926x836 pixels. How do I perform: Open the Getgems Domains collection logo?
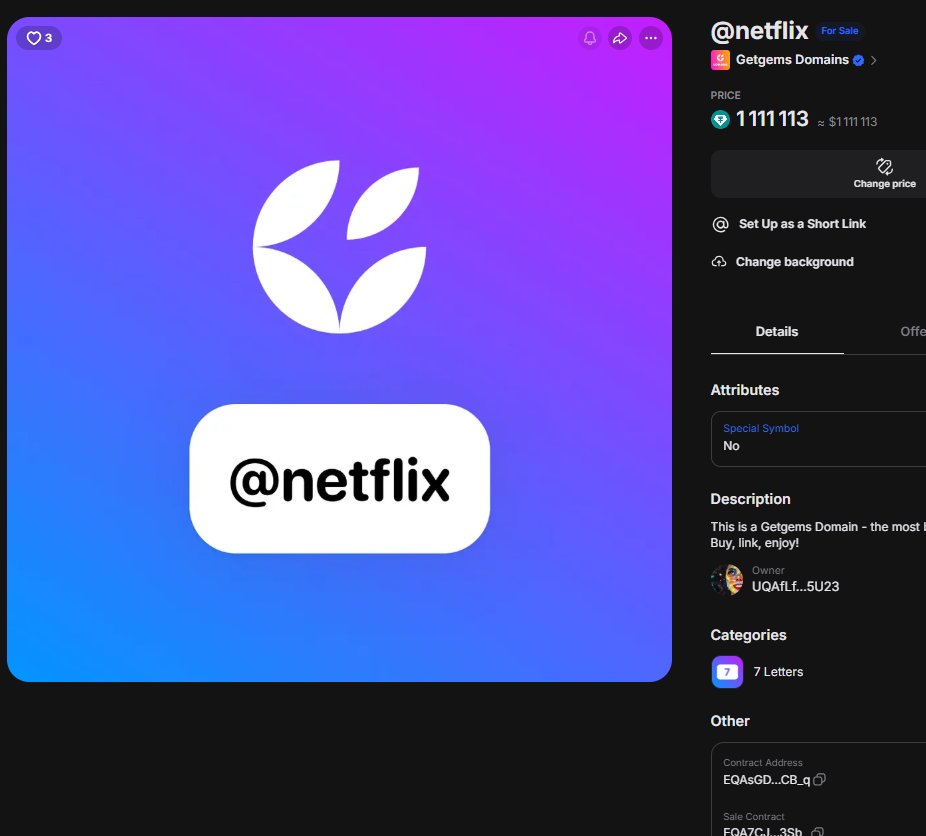(x=720, y=60)
